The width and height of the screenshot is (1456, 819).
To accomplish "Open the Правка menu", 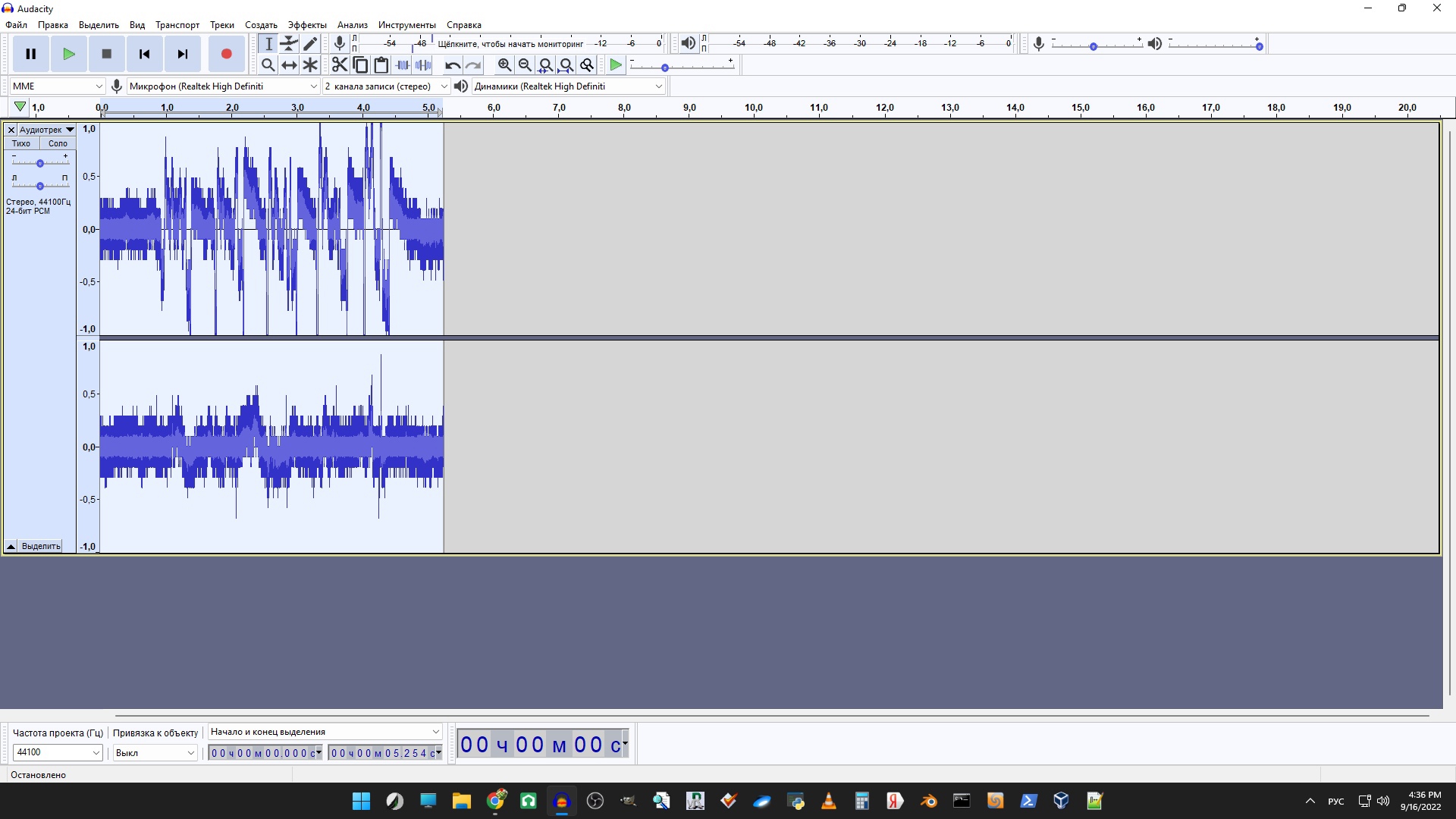I will pyautogui.click(x=53, y=25).
